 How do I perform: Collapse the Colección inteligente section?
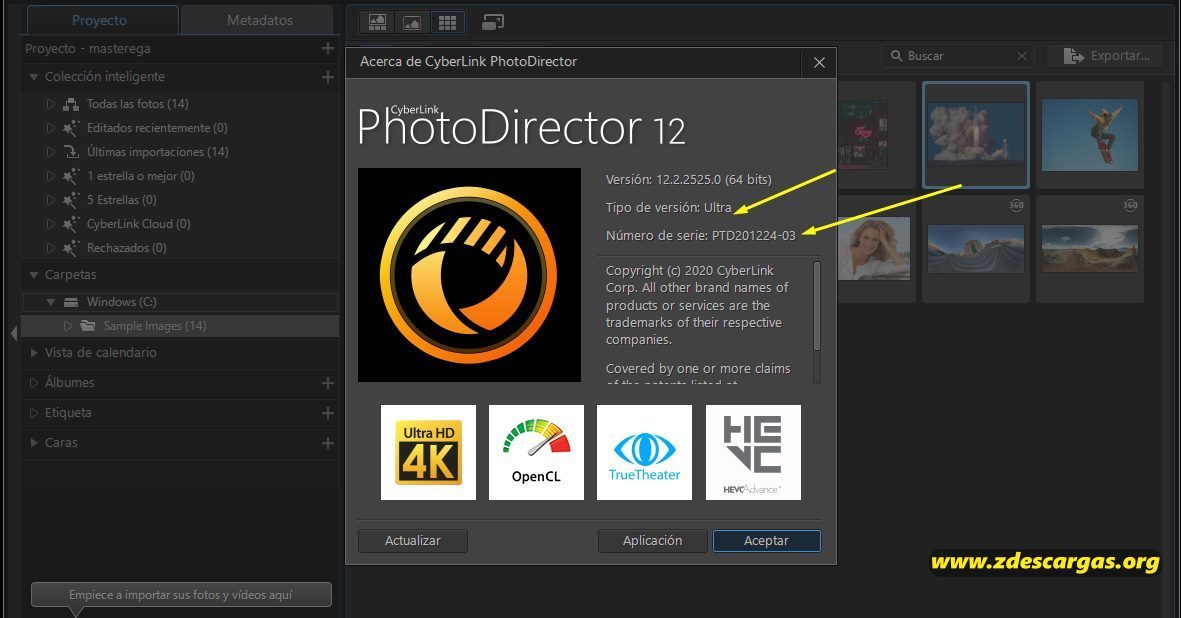point(34,77)
